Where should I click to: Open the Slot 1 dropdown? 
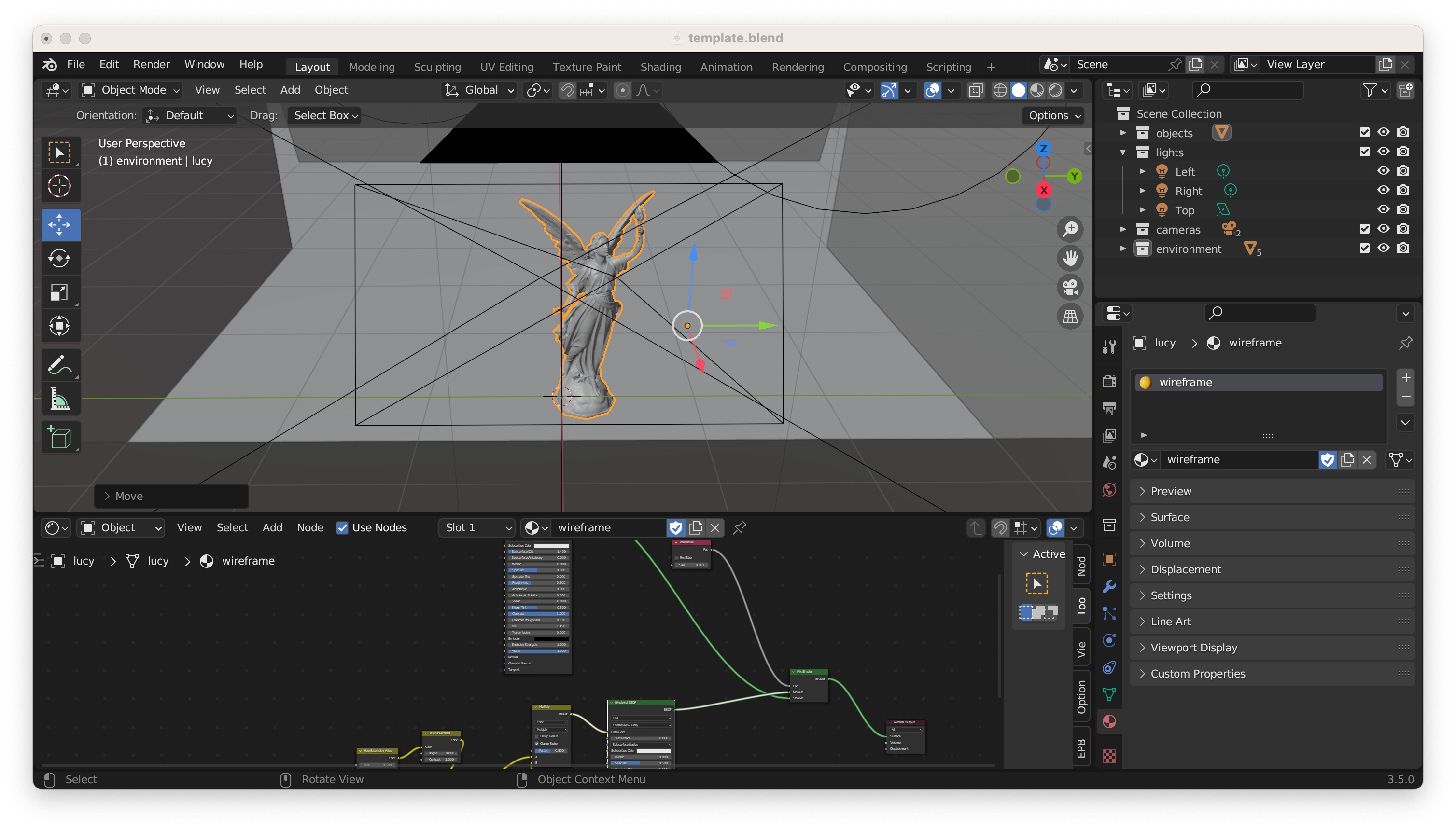coord(477,528)
